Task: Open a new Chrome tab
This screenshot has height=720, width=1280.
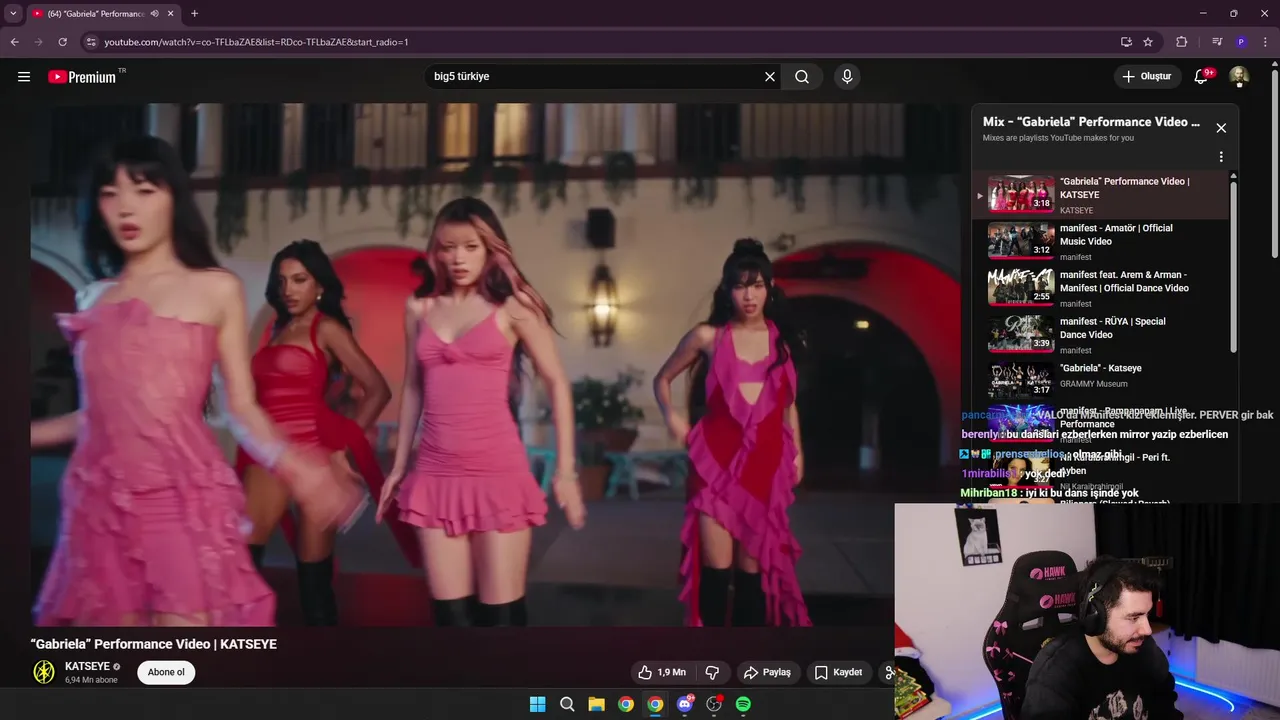Action: [194, 14]
